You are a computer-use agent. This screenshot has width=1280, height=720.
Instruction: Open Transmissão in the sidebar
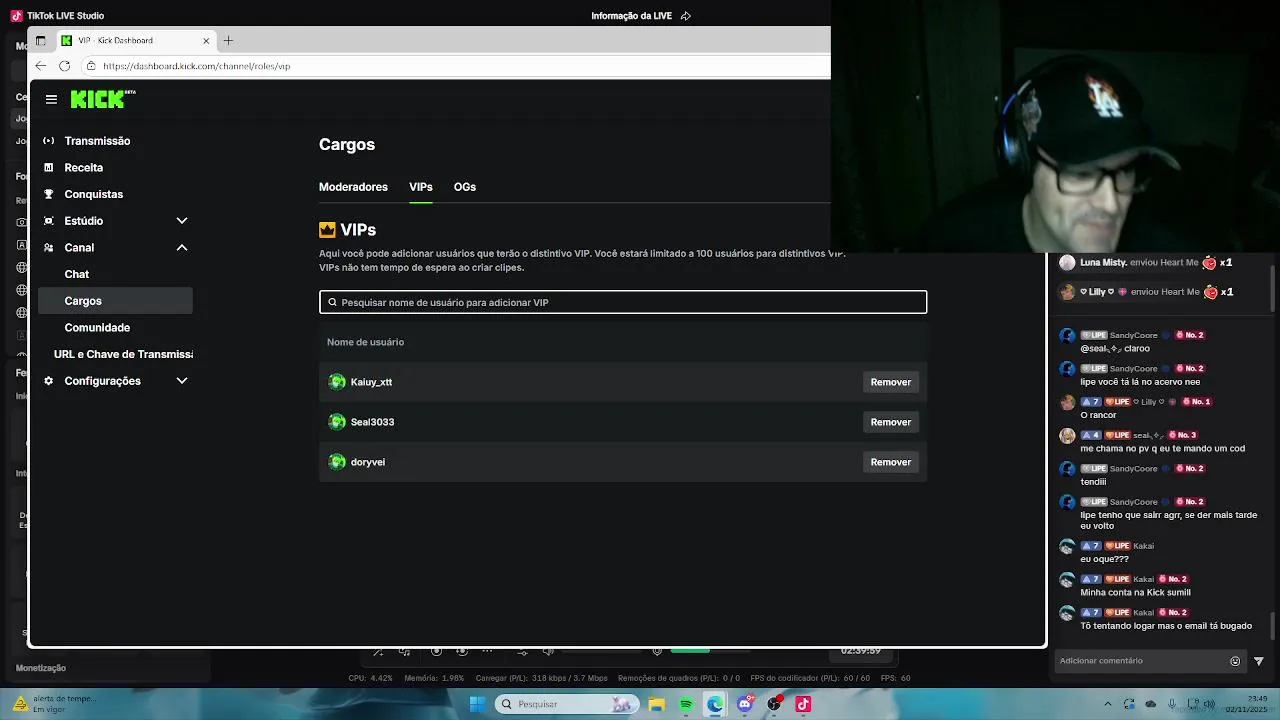coord(97,141)
